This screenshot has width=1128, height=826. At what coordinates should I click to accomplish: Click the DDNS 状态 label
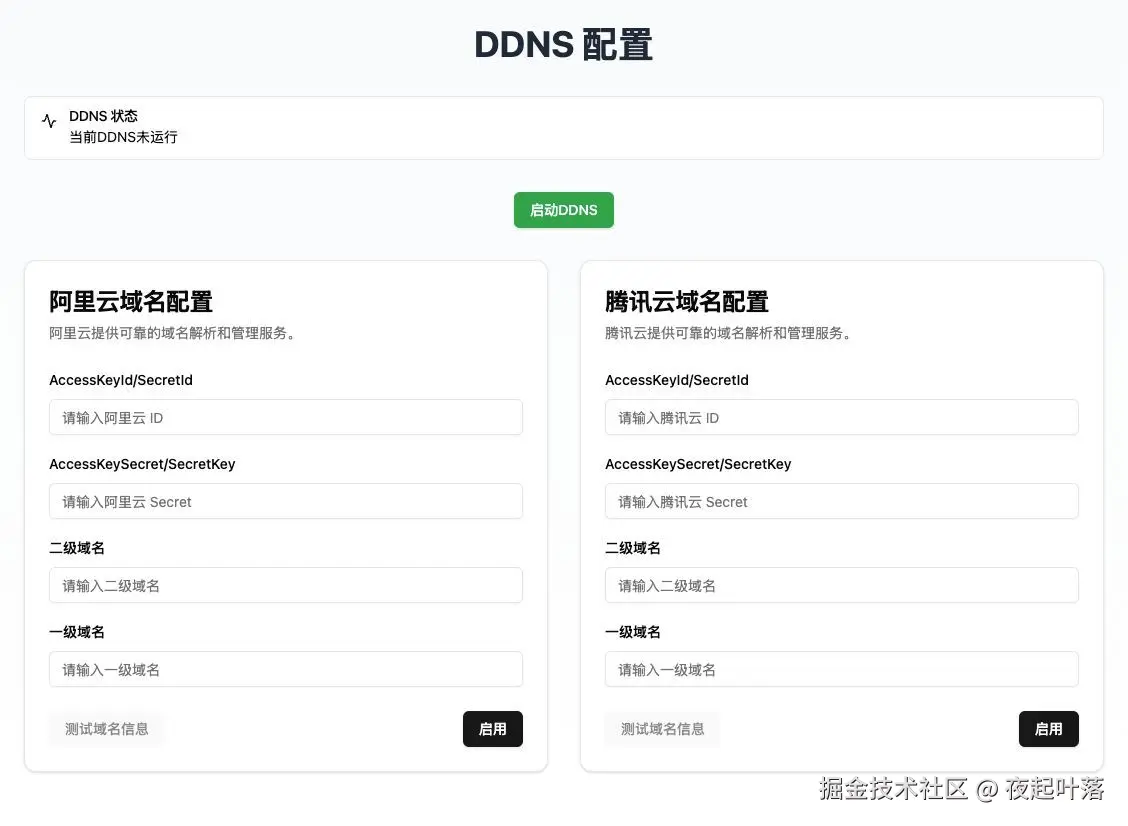[x=103, y=116]
